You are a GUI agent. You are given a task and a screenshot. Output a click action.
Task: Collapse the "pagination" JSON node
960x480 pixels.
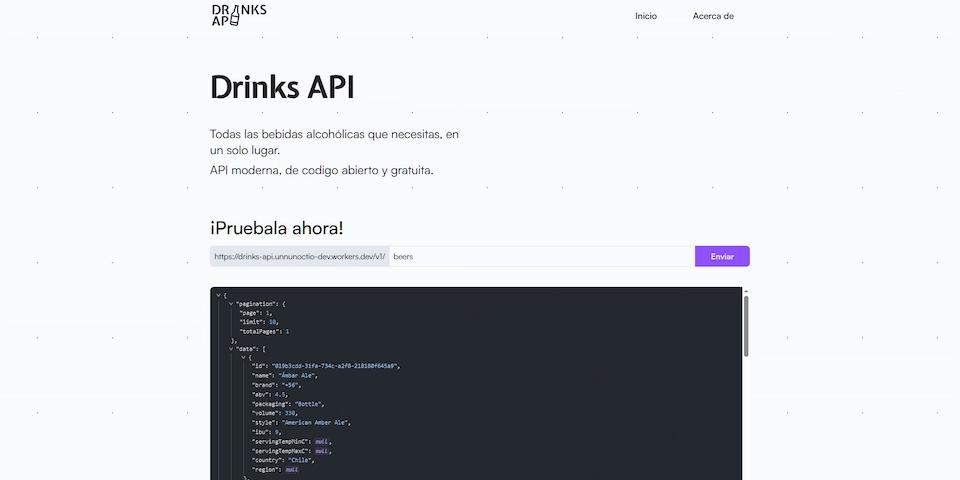coord(231,304)
